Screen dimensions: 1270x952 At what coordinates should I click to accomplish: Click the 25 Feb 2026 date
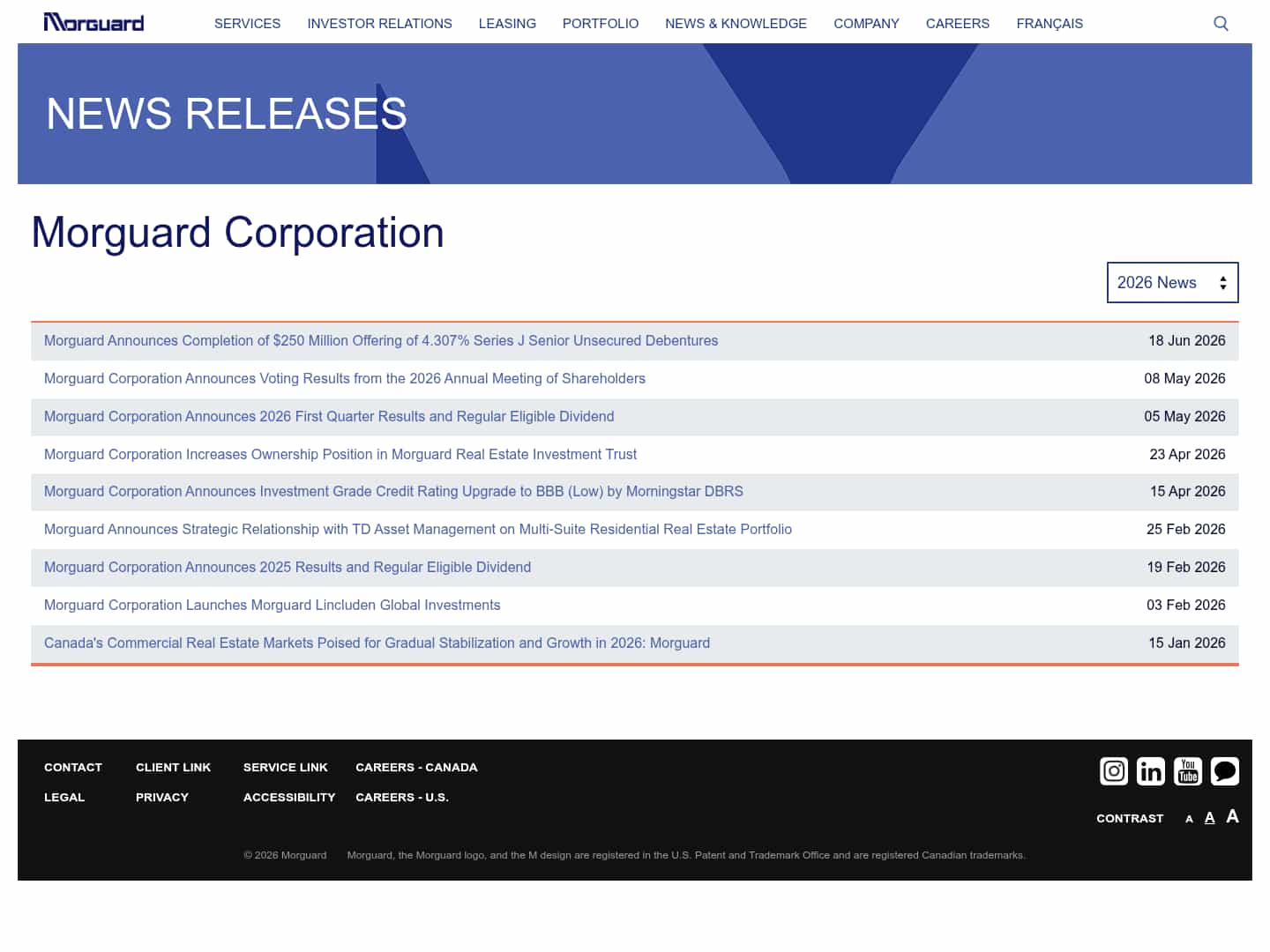click(x=1186, y=529)
